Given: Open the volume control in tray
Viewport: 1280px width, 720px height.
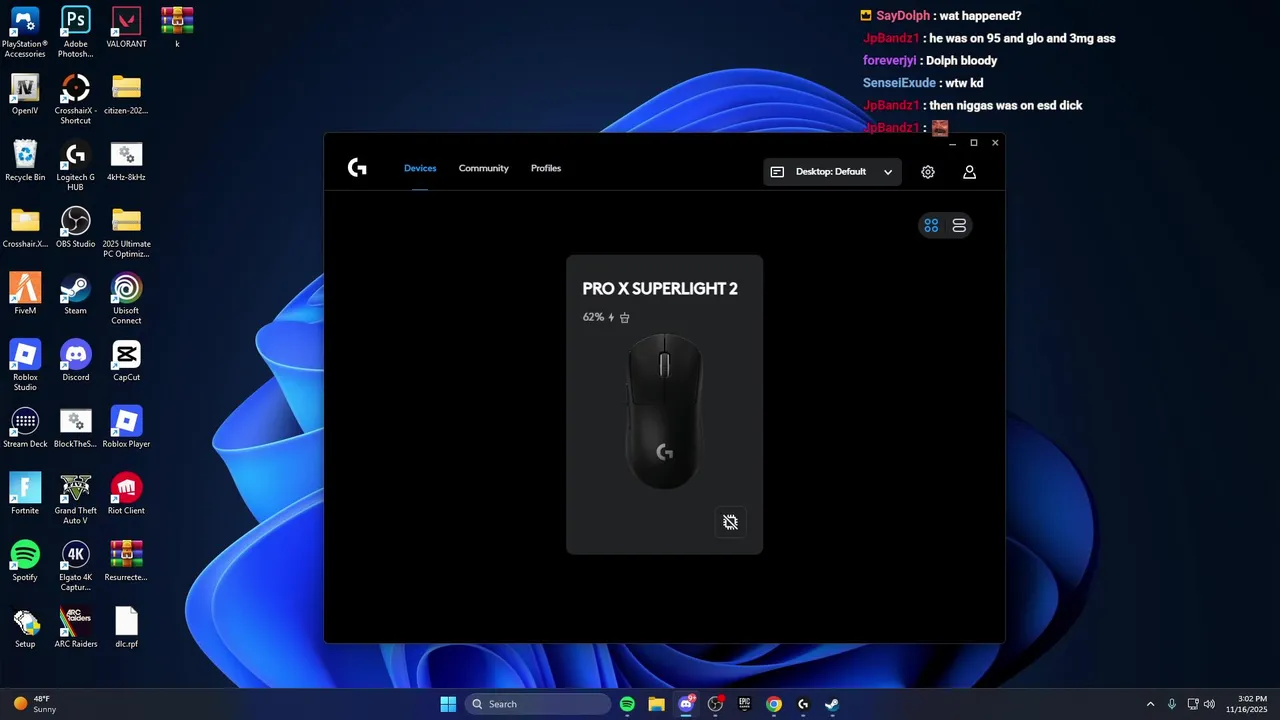Looking at the screenshot, I should click(1209, 704).
